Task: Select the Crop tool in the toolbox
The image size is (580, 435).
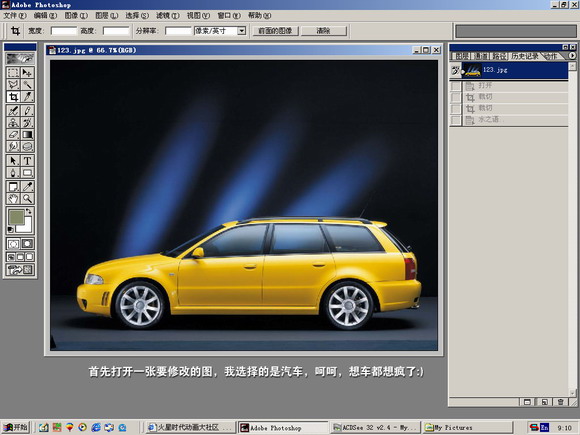Action: tap(13, 97)
